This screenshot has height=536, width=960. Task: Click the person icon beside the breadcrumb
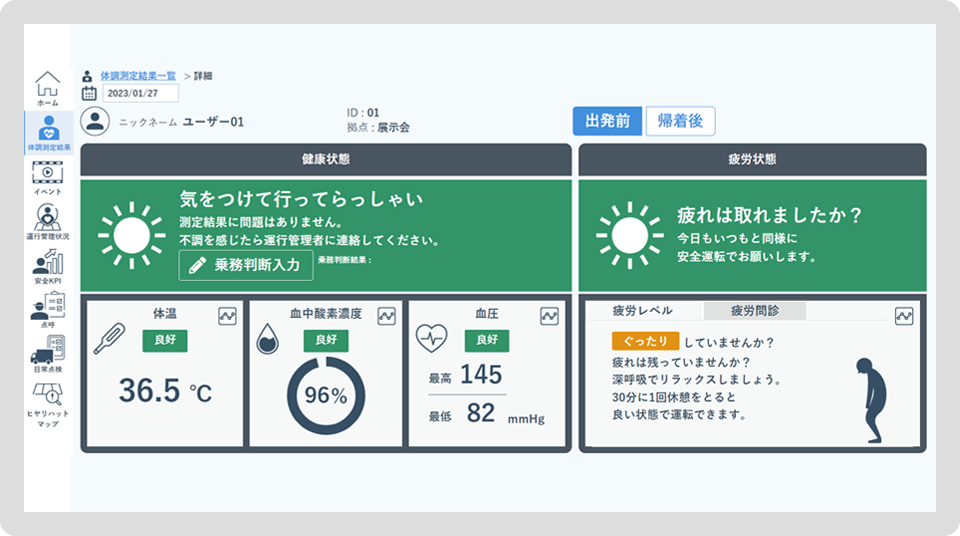[87, 76]
